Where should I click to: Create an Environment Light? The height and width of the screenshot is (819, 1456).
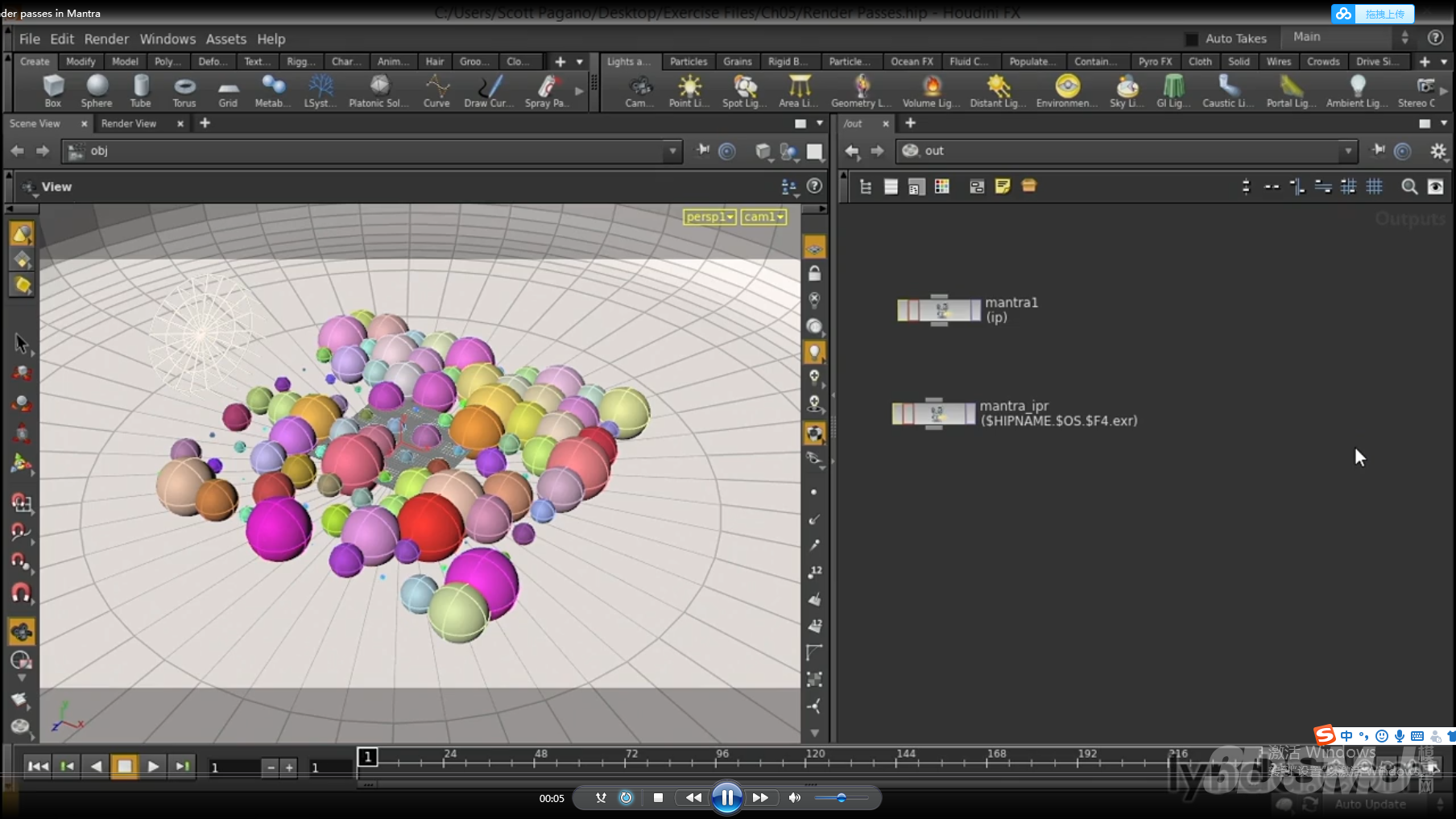pyautogui.click(x=1067, y=90)
